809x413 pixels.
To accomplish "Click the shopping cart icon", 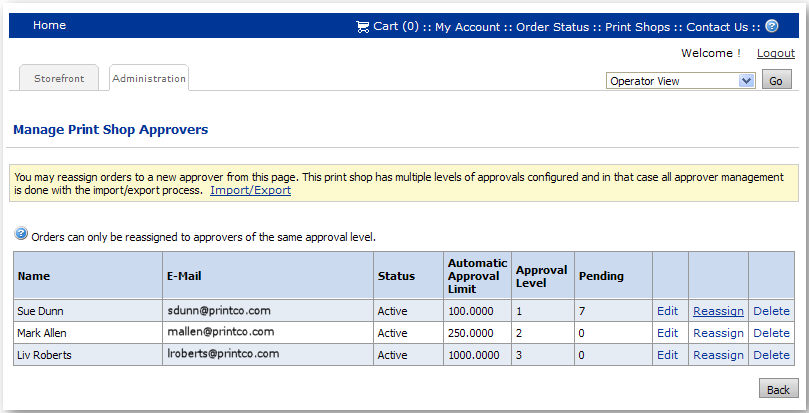I will [362, 27].
